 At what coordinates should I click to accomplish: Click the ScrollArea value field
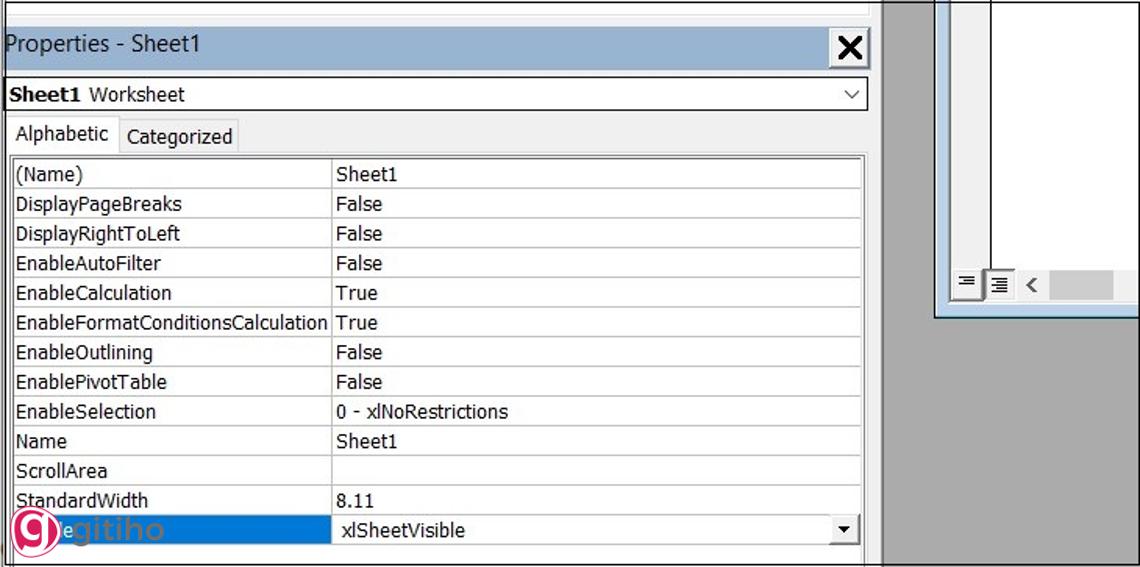[x=595, y=471]
